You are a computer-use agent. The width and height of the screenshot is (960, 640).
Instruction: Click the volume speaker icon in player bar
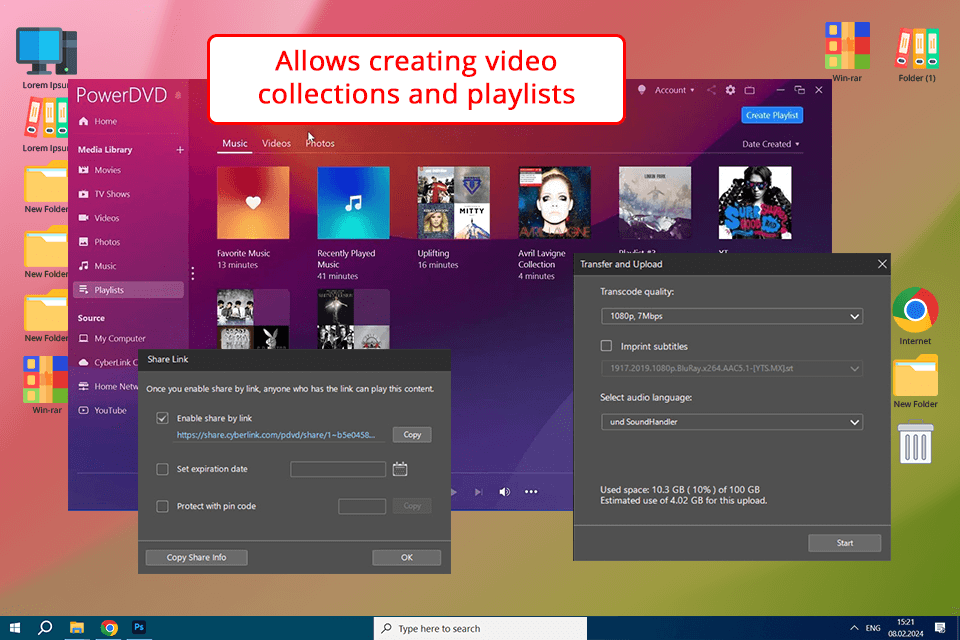(505, 492)
